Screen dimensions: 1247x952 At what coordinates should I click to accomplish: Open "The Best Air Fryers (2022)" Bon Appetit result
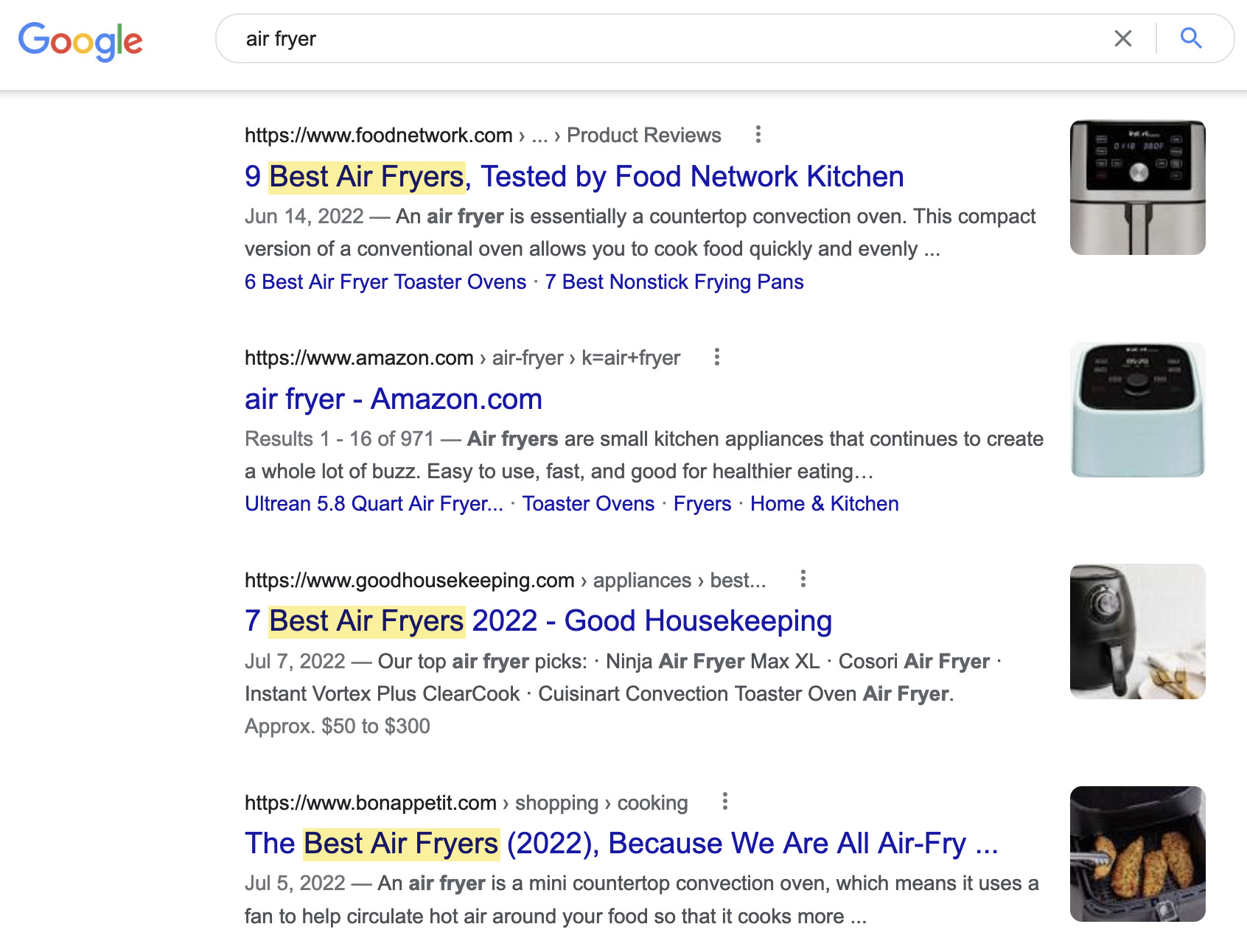(x=621, y=843)
